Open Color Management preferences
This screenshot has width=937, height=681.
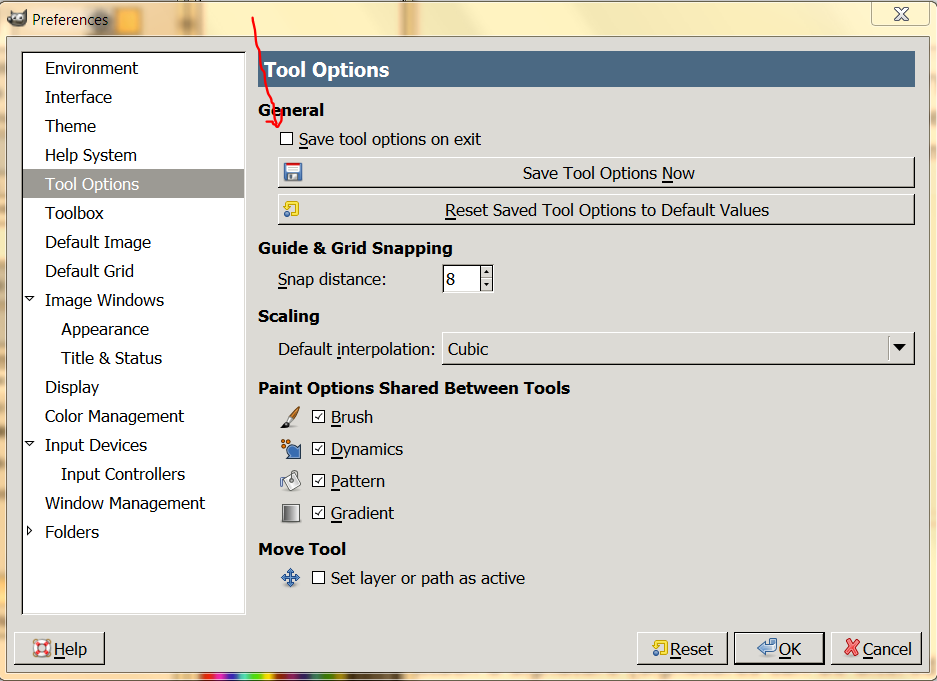115,416
